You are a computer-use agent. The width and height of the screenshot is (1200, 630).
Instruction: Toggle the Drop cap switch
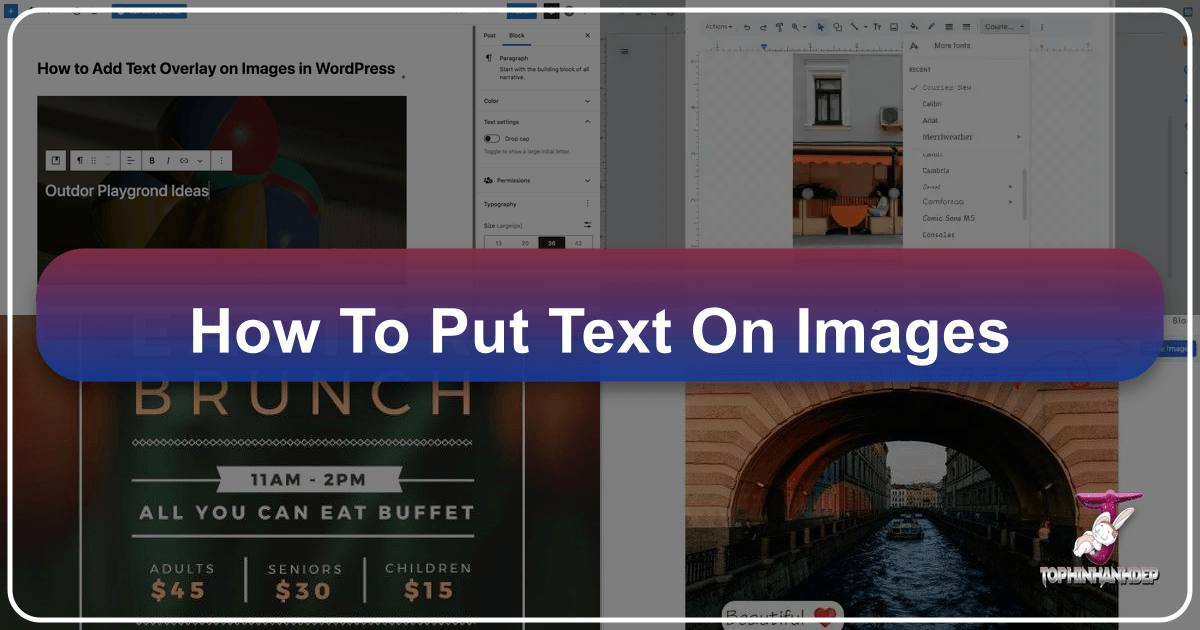[492, 139]
